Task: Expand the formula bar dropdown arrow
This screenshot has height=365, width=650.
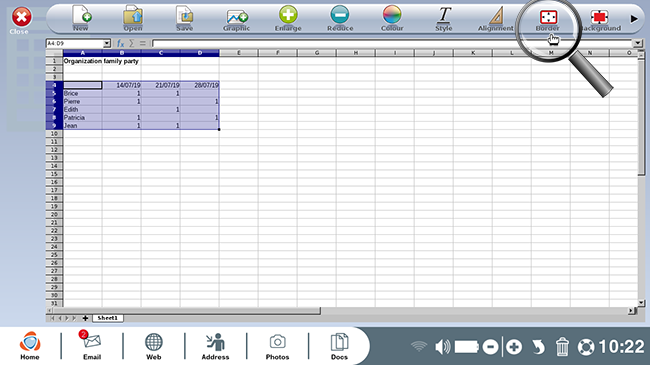Action: click(638, 43)
